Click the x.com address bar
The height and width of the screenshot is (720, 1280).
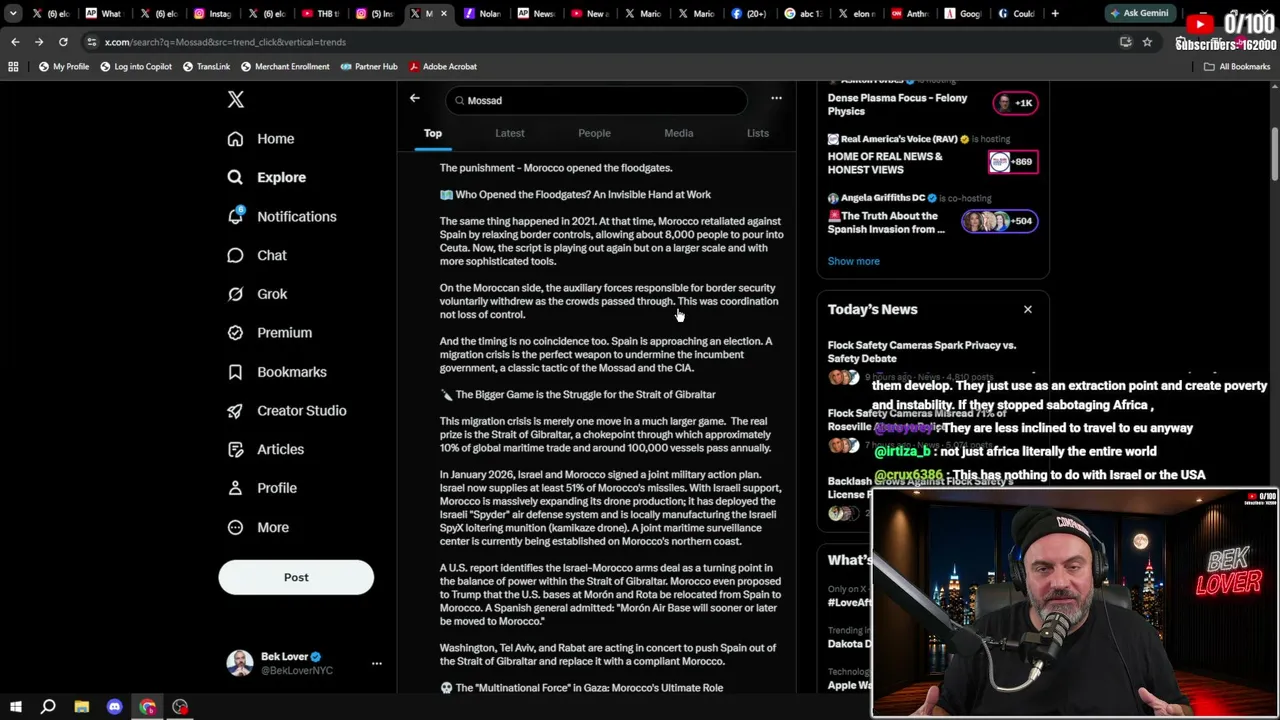point(600,42)
